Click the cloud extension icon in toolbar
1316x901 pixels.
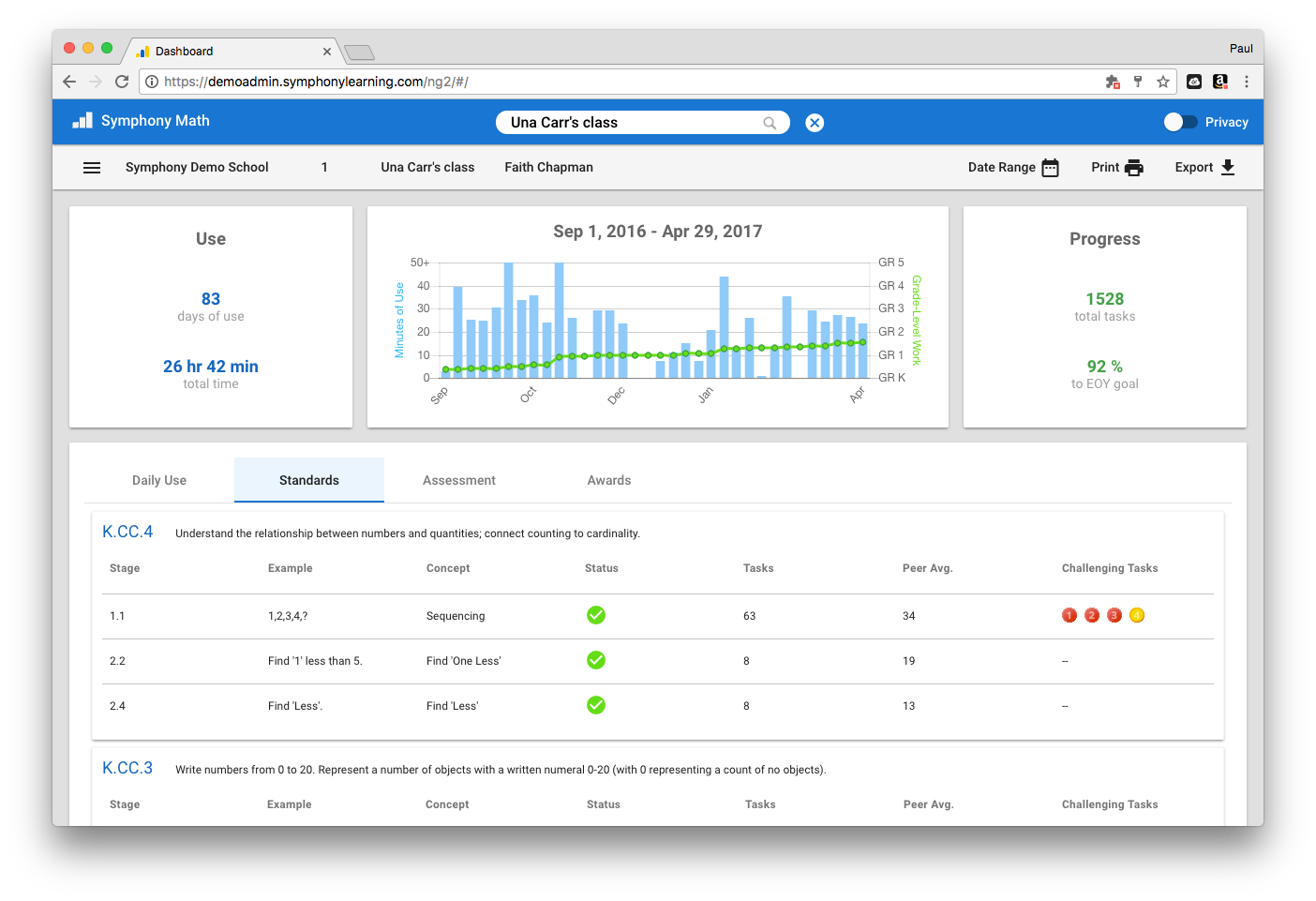1194,82
